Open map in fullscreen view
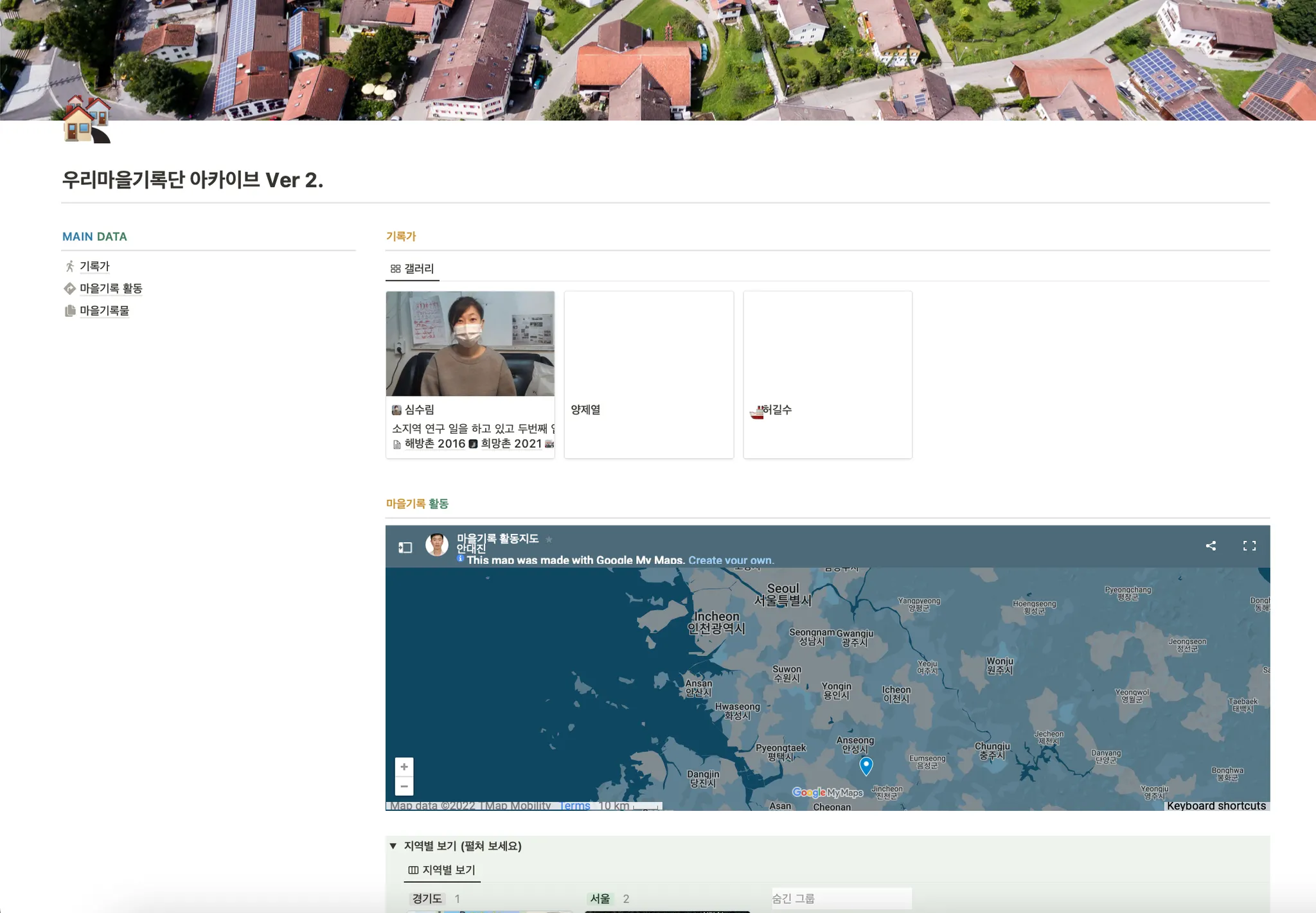1316x913 pixels. (1249, 546)
